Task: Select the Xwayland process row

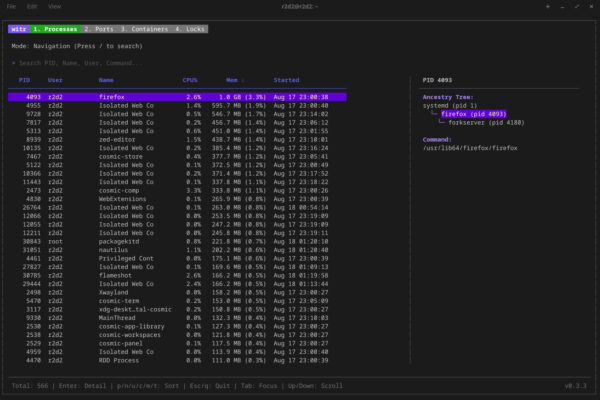Action: tap(177, 292)
